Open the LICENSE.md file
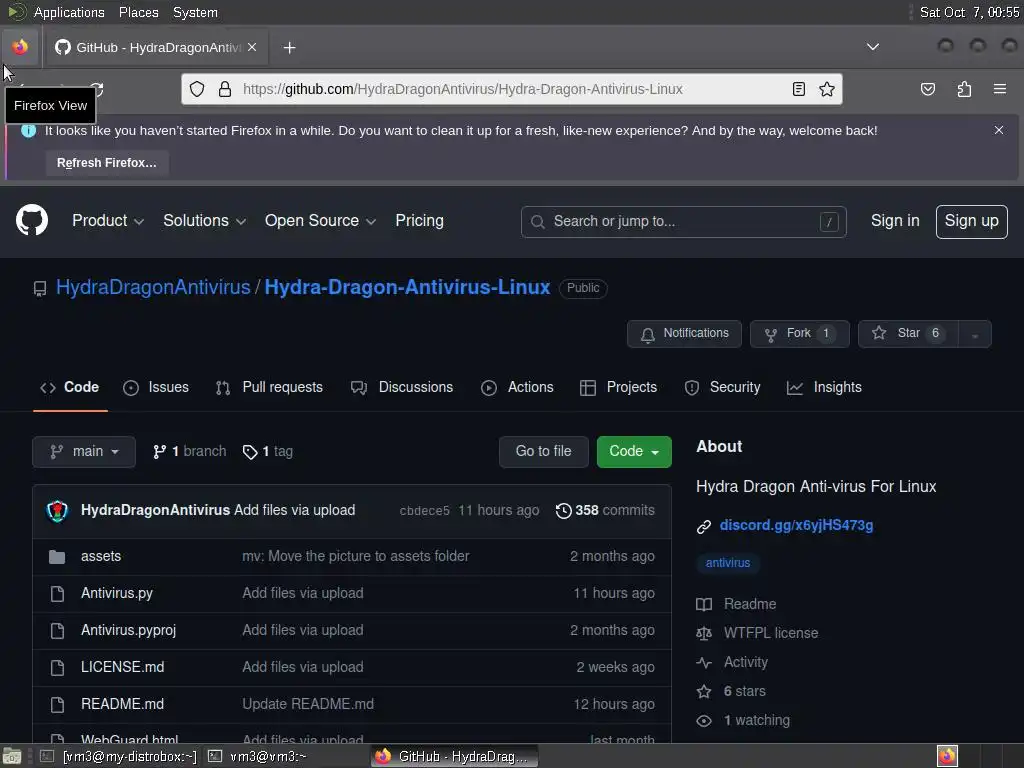The image size is (1024, 768). (123, 667)
